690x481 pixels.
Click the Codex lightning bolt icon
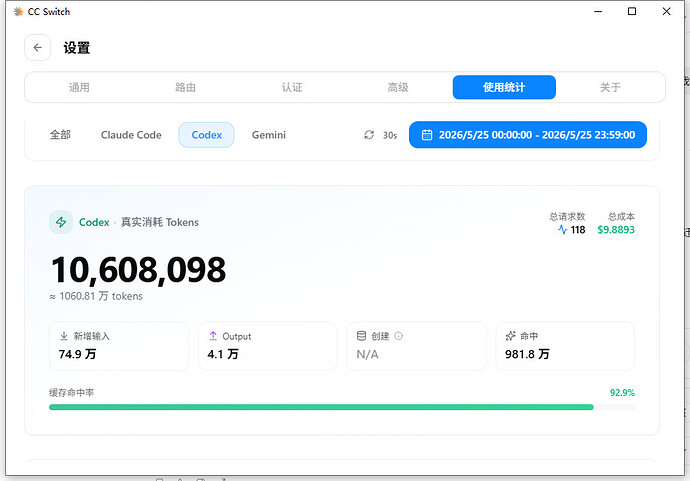point(61,222)
